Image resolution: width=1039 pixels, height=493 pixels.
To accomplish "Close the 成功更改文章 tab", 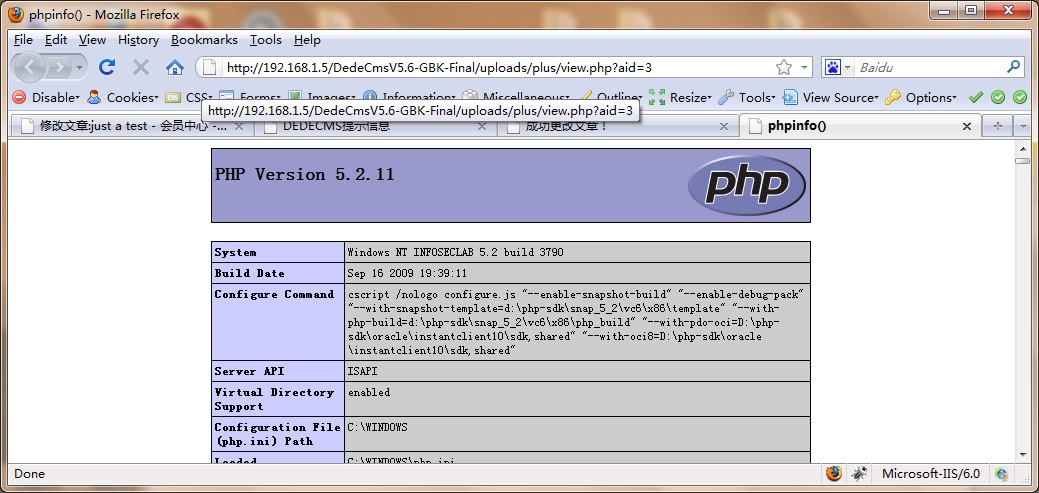I will click(x=724, y=126).
